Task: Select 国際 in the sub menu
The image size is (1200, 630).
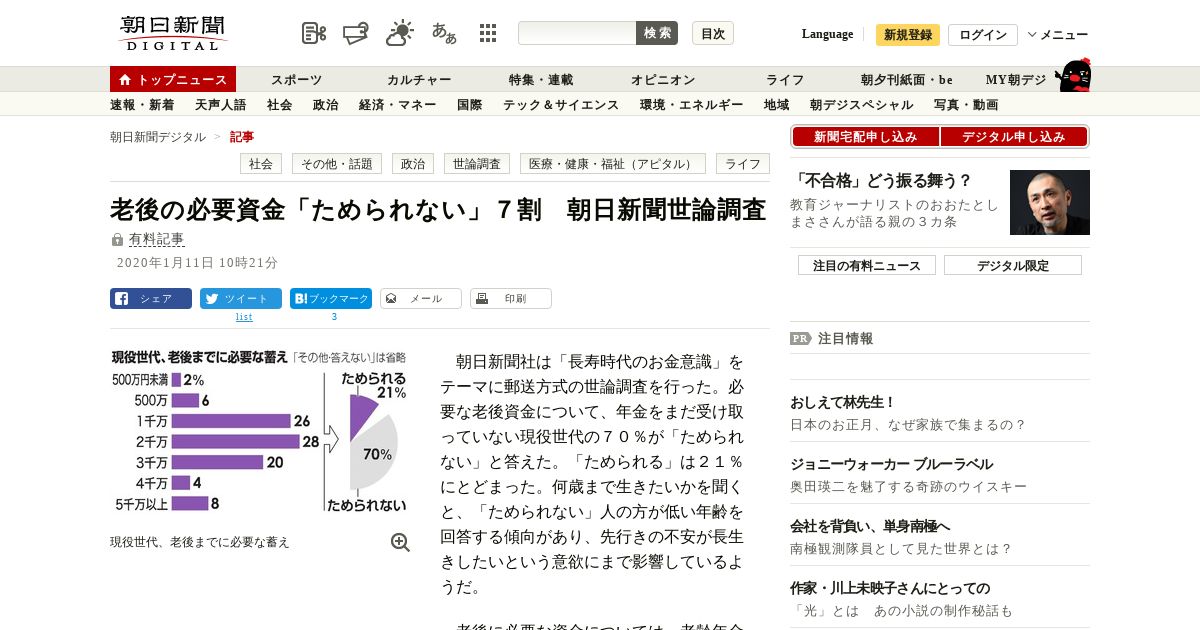Action: pos(470,104)
